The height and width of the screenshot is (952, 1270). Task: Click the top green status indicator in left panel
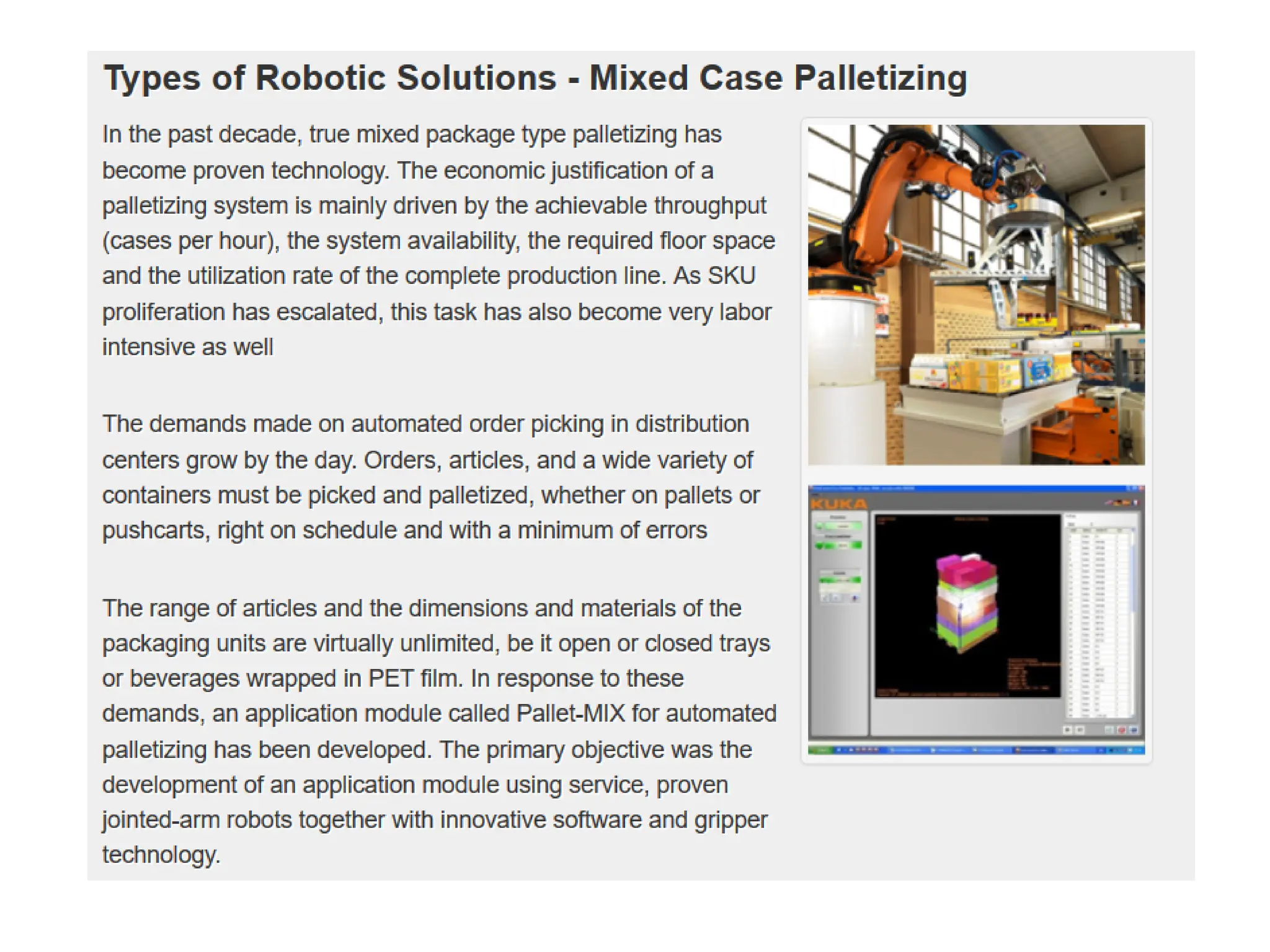pyautogui.click(x=838, y=526)
